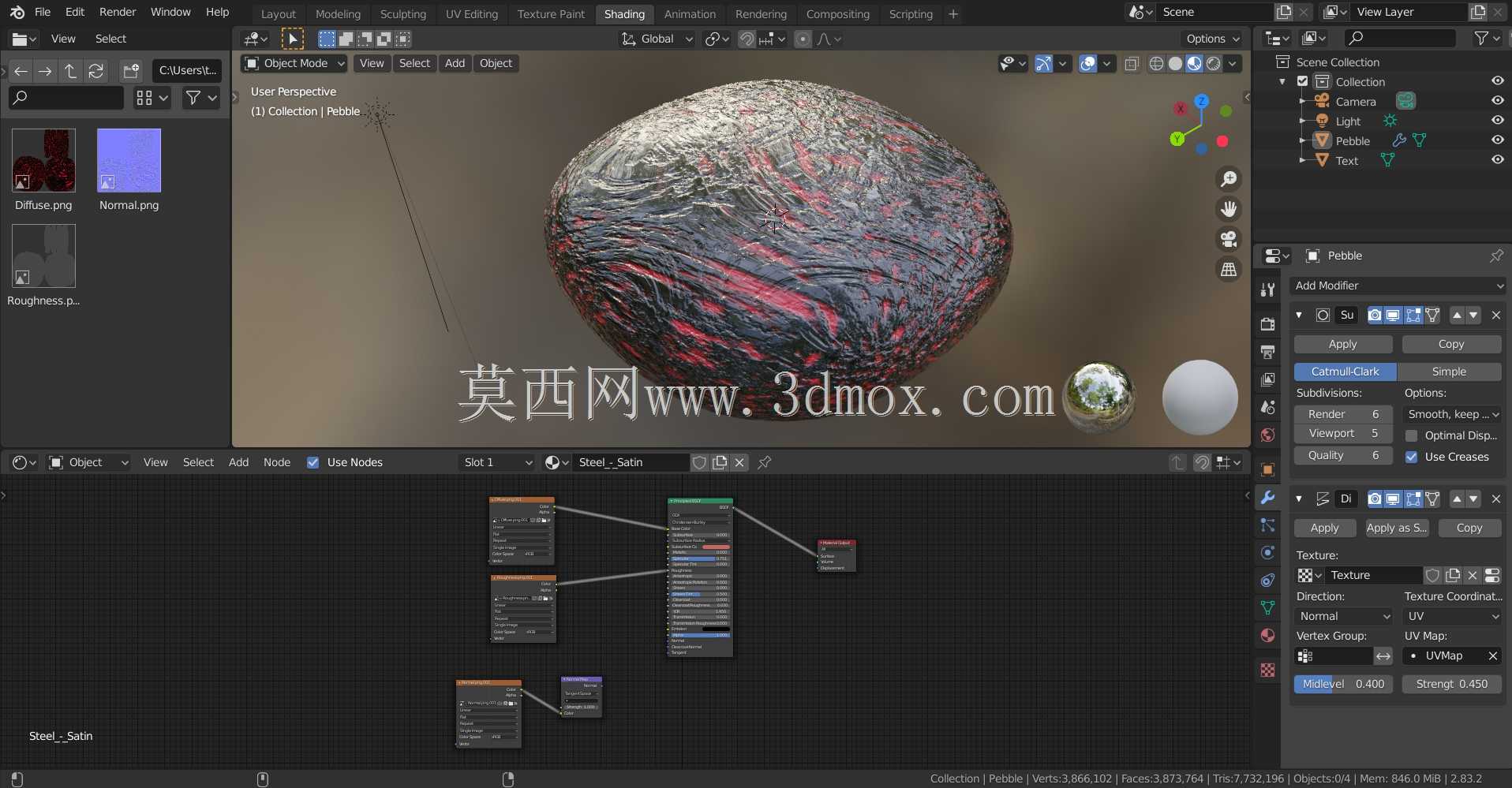Pin the Steel_-_Satin node tree
The height and width of the screenshot is (788, 1512).
tap(764, 462)
